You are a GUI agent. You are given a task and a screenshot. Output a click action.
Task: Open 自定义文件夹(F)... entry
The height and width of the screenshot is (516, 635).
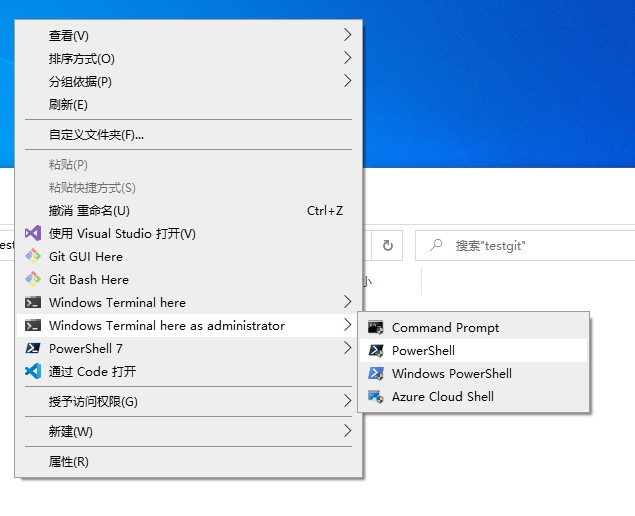click(188, 134)
